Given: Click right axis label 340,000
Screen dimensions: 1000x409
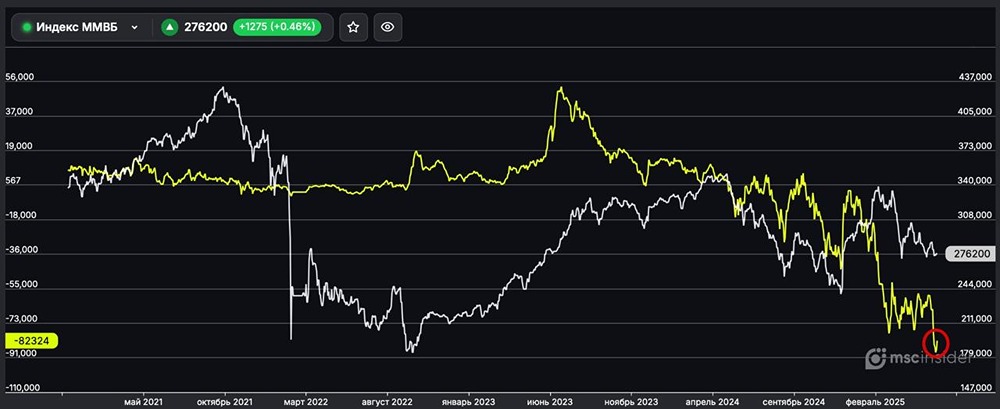Looking at the screenshot, I should (974, 181).
